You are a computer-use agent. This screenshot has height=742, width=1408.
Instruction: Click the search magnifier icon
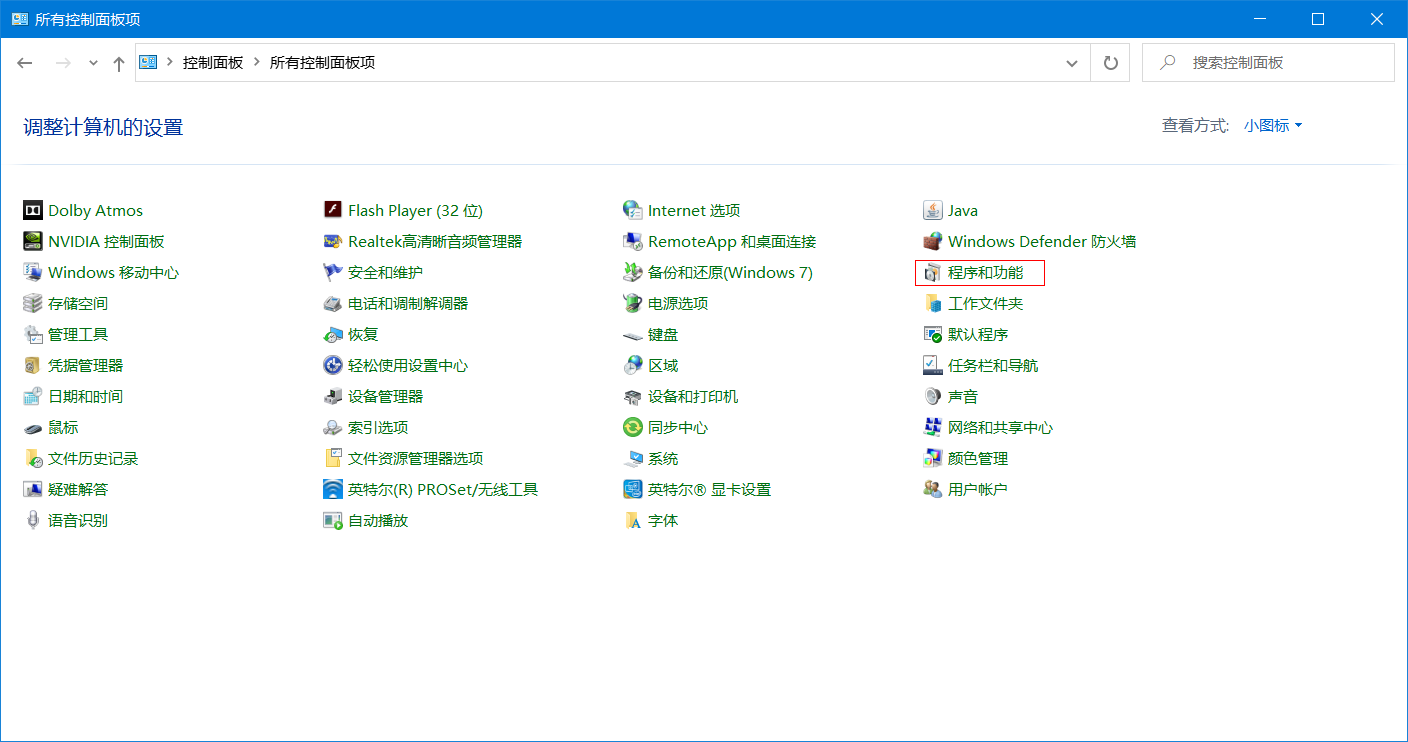point(1167,62)
